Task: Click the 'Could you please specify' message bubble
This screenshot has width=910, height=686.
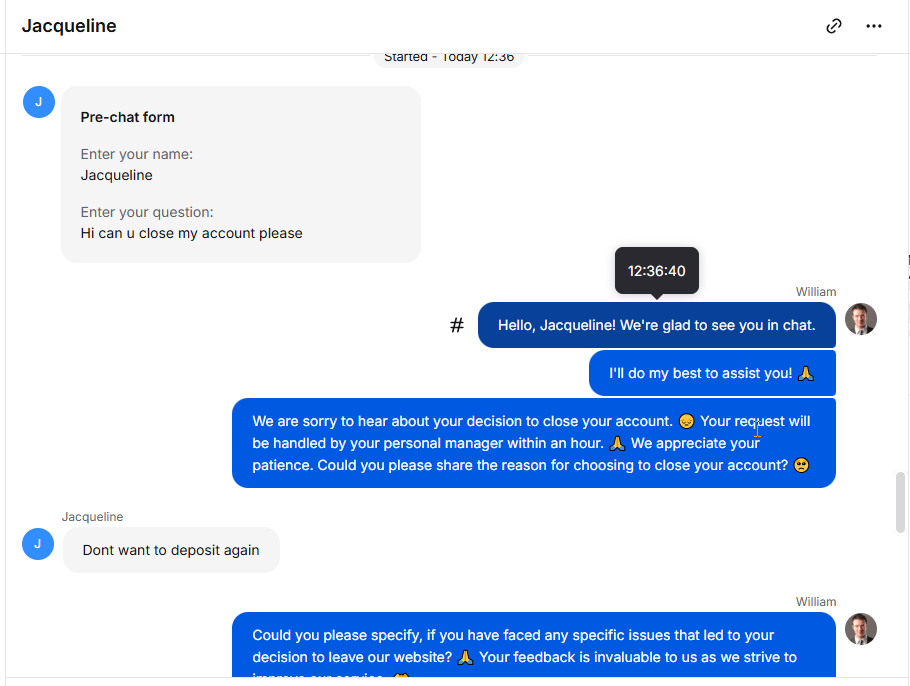Action: tap(533, 645)
